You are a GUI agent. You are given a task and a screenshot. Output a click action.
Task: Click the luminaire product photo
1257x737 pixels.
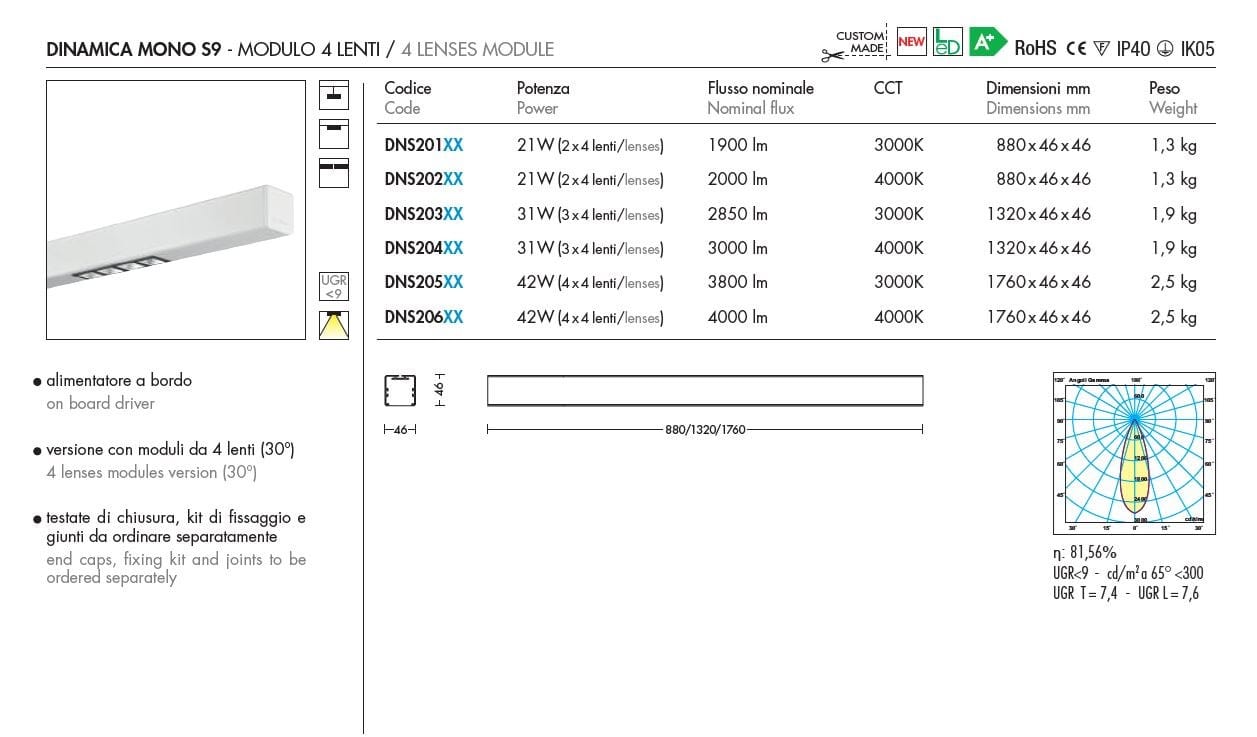[x=176, y=210]
